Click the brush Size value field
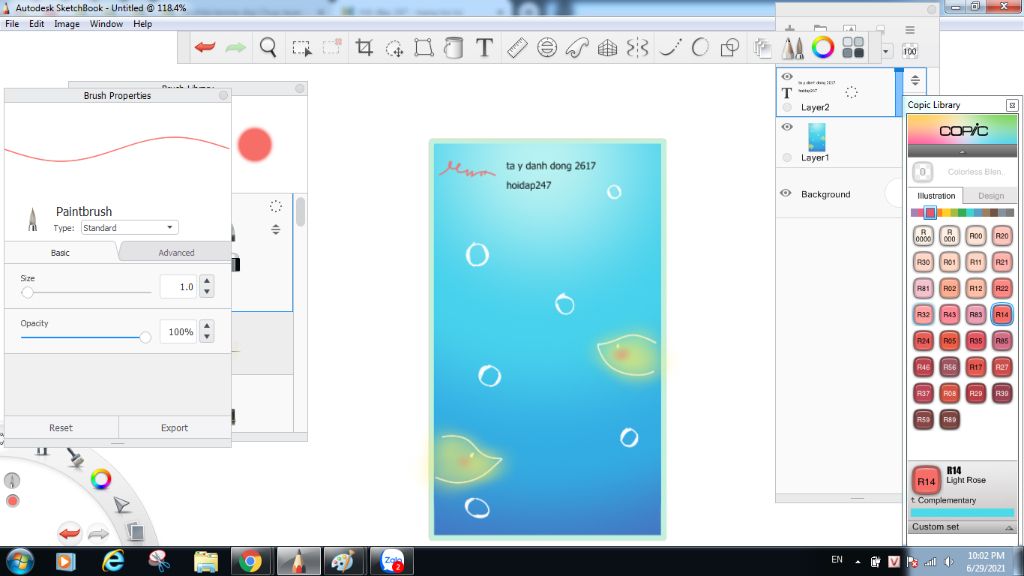Viewport: 1024px width, 576px height. [x=178, y=287]
